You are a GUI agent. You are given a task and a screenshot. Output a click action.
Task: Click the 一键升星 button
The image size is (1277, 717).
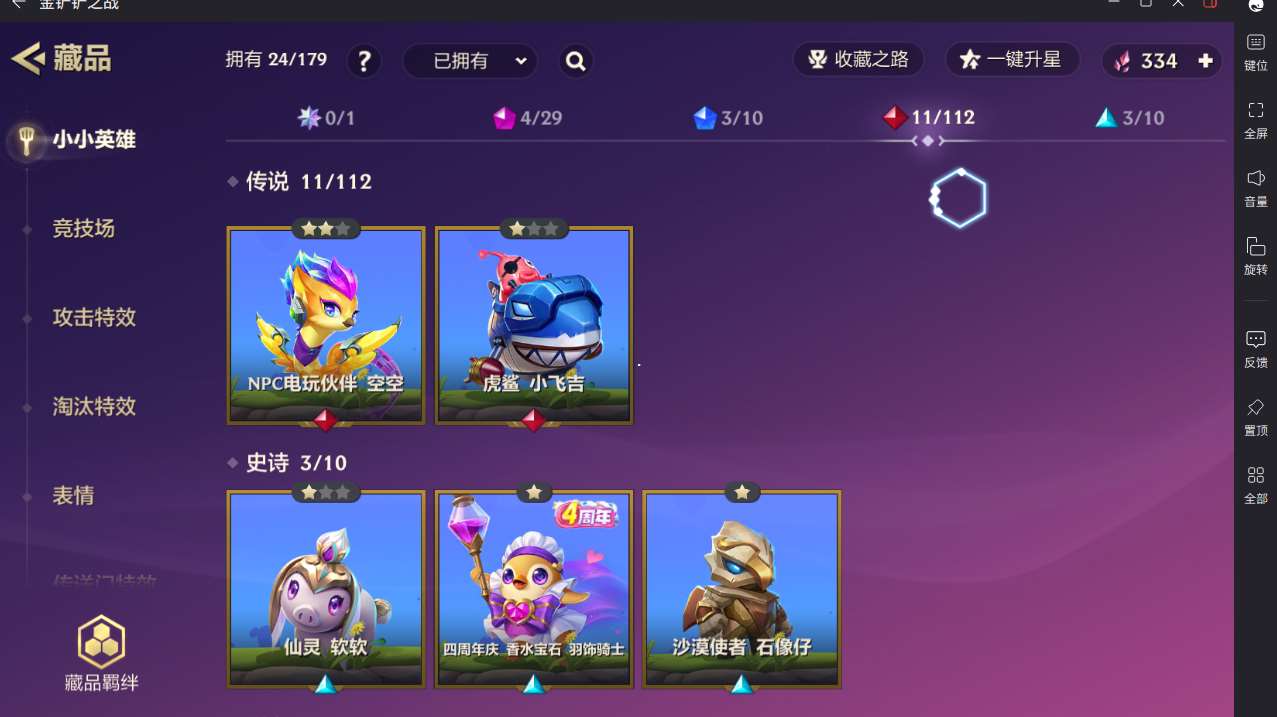1012,60
